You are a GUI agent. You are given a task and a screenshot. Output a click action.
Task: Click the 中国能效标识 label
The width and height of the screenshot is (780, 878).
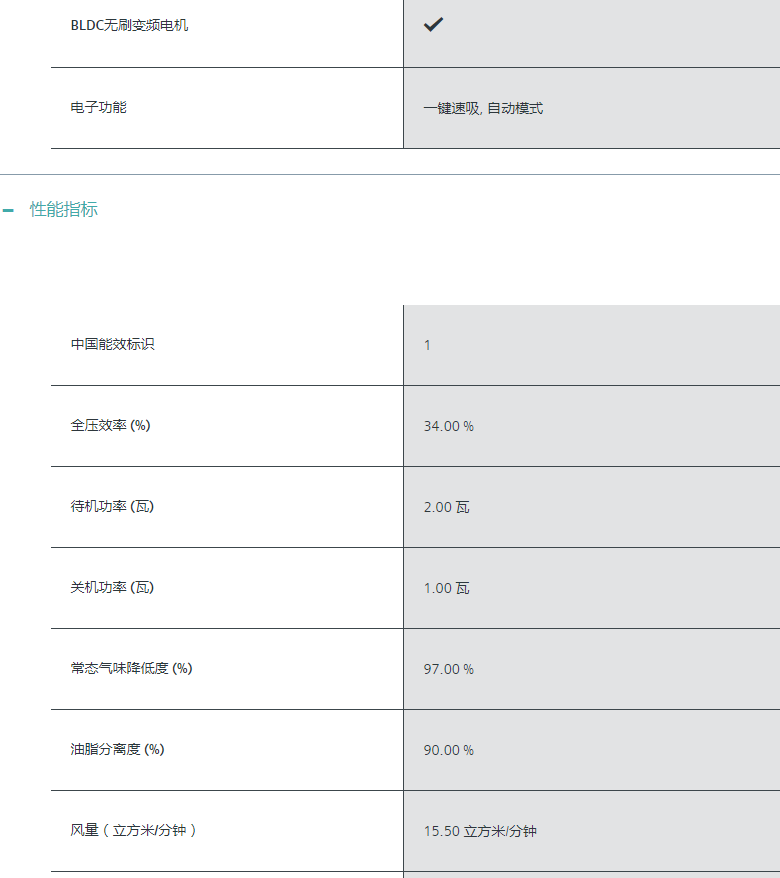(113, 344)
